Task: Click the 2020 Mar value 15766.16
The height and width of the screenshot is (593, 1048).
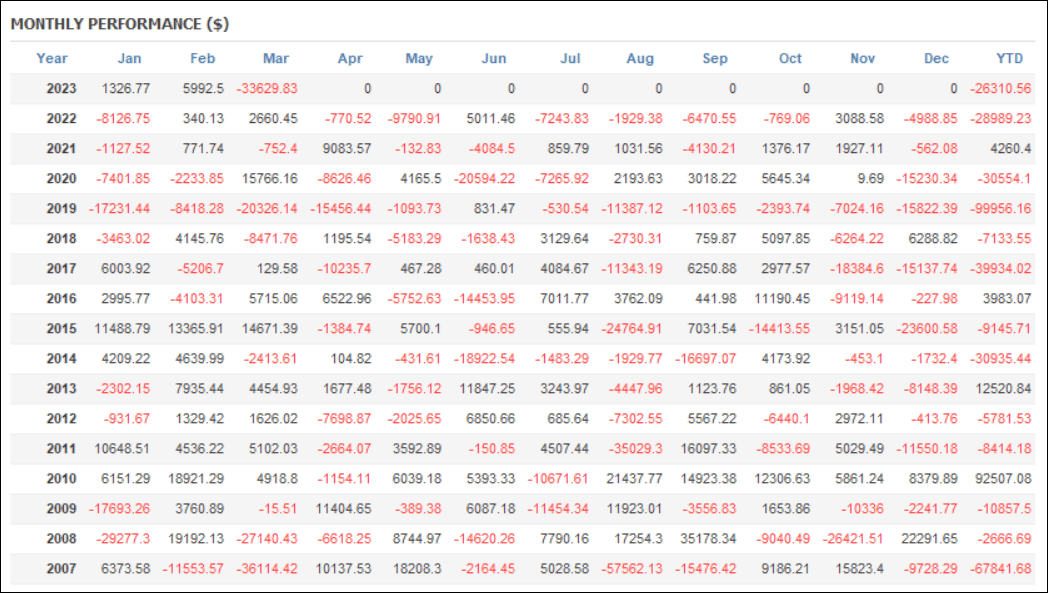Action: click(x=273, y=179)
